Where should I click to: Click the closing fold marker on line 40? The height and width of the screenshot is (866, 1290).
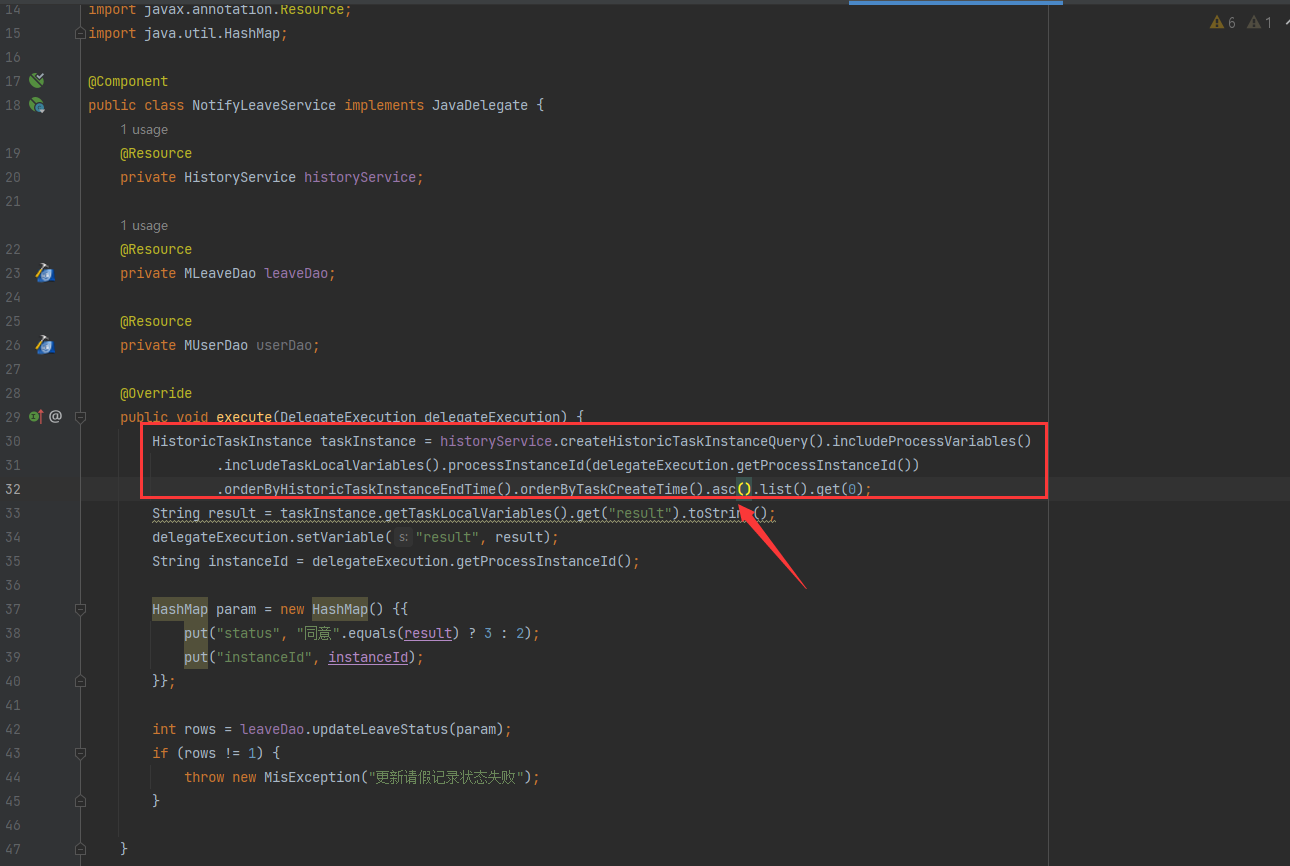[80, 681]
